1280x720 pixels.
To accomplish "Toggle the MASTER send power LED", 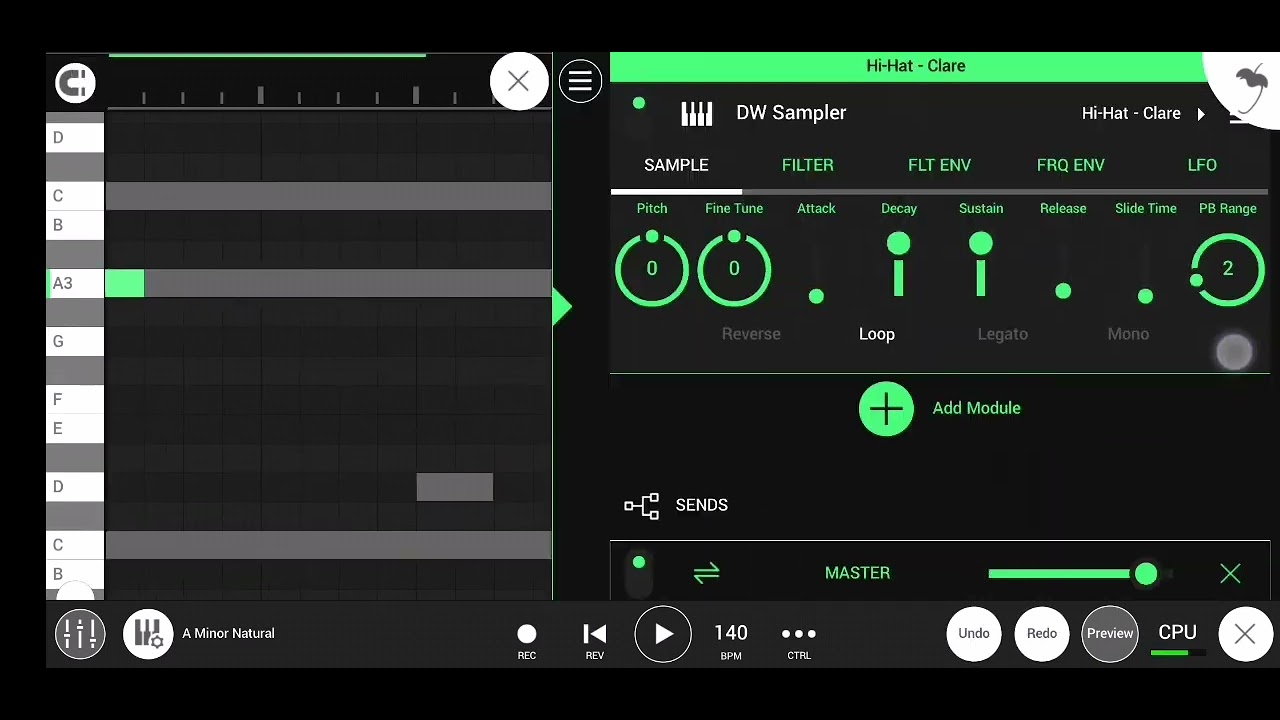I will tap(639, 563).
